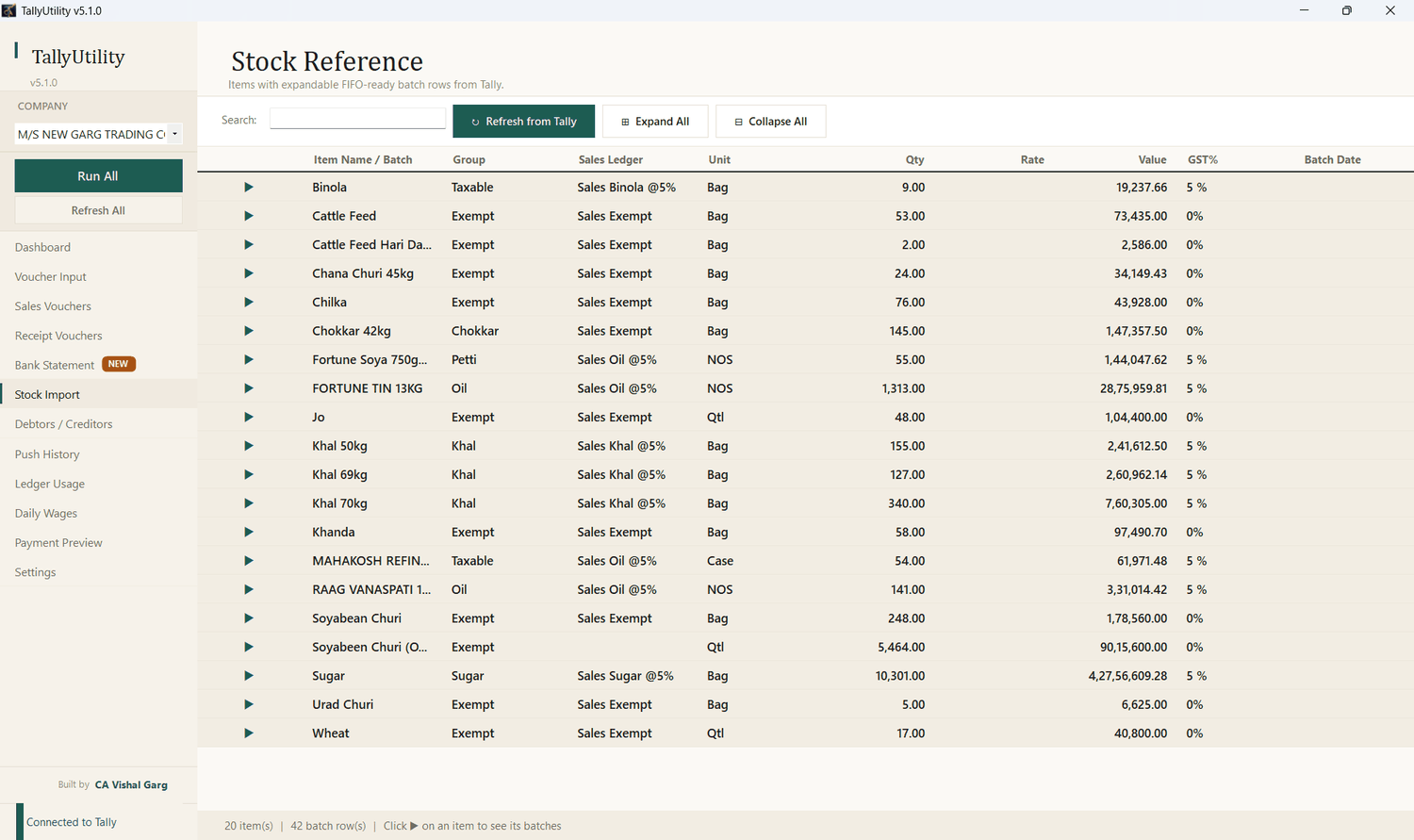Sort by Item Name / Batch column
Image resolution: width=1414 pixels, height=840 pixels.
[363, 160]
